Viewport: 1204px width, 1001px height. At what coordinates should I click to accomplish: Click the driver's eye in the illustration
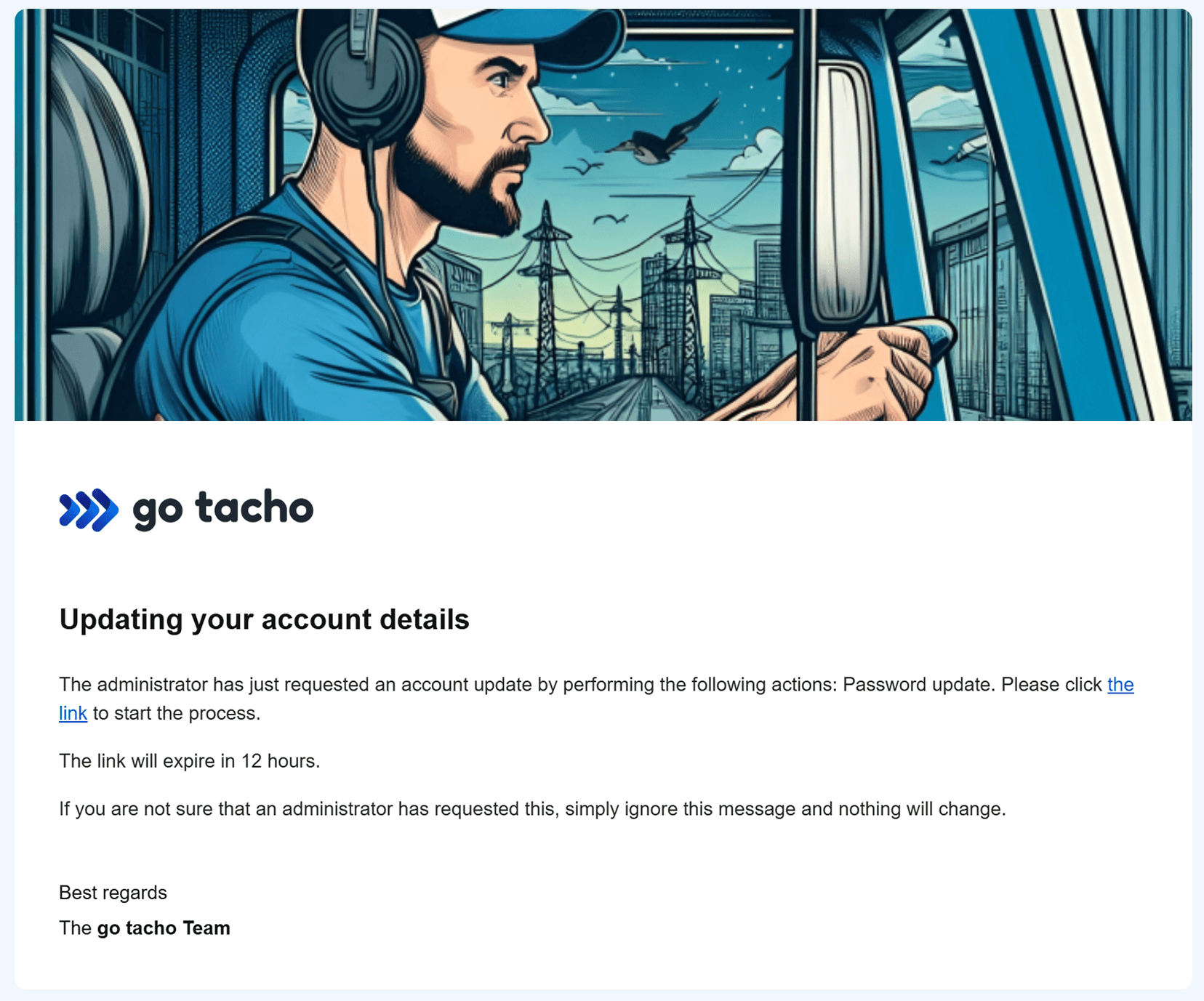coord(500,79)
